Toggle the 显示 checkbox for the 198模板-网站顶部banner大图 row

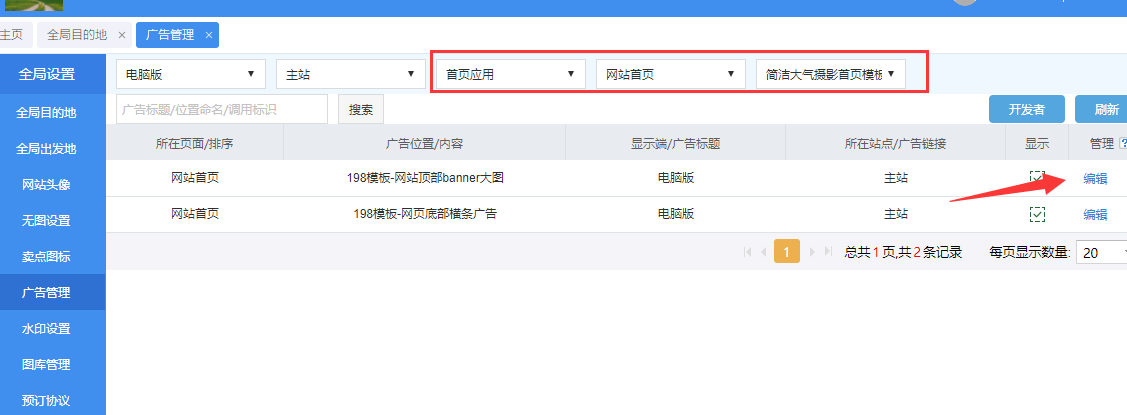click(1037, 178)
